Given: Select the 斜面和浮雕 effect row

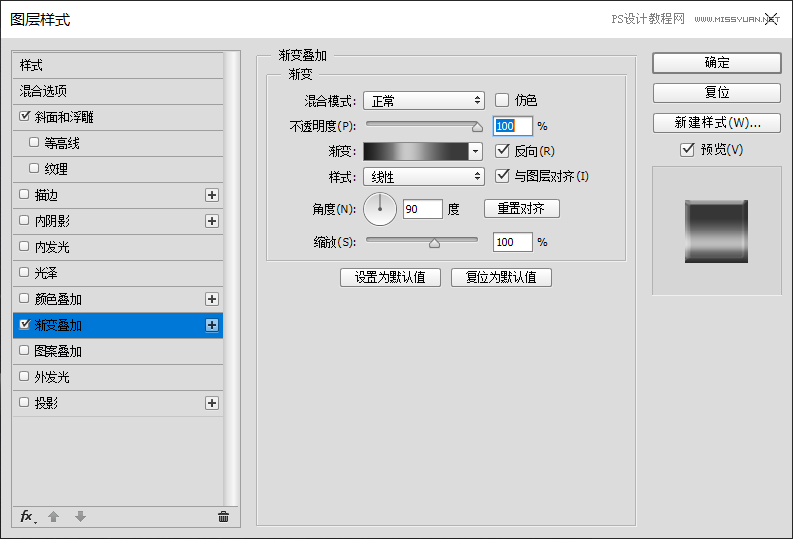Looking at the screenshot, I should [118, 117].
